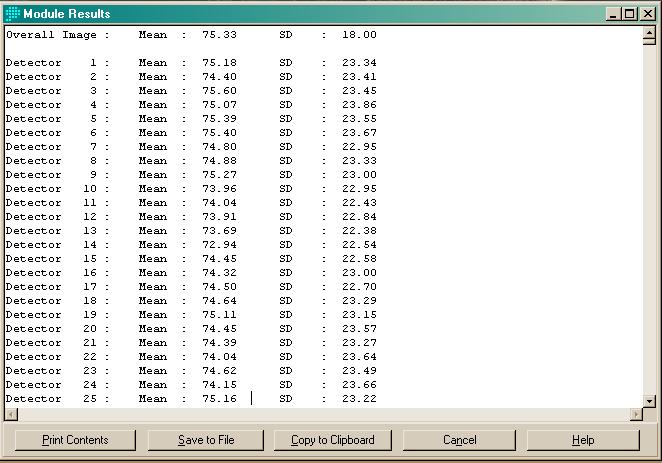Viewport: 662px width, 463px height.
Task: Click Detector 20 SD value 23.57
Action: 359,328
